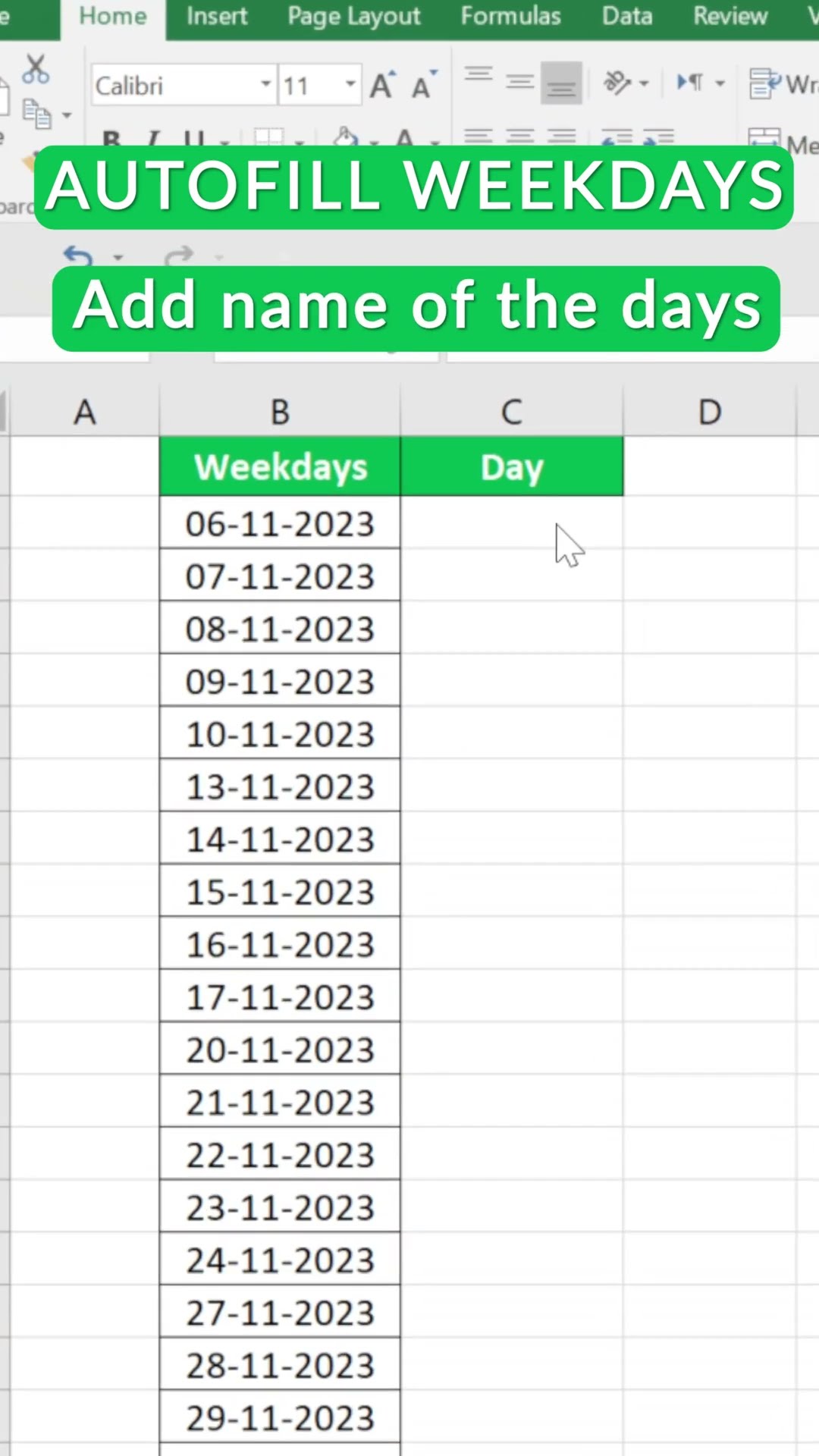This screenshot has height=1456, width=819.
Task: Select the Weekdays header cell
Action: [x=280, y=467]
